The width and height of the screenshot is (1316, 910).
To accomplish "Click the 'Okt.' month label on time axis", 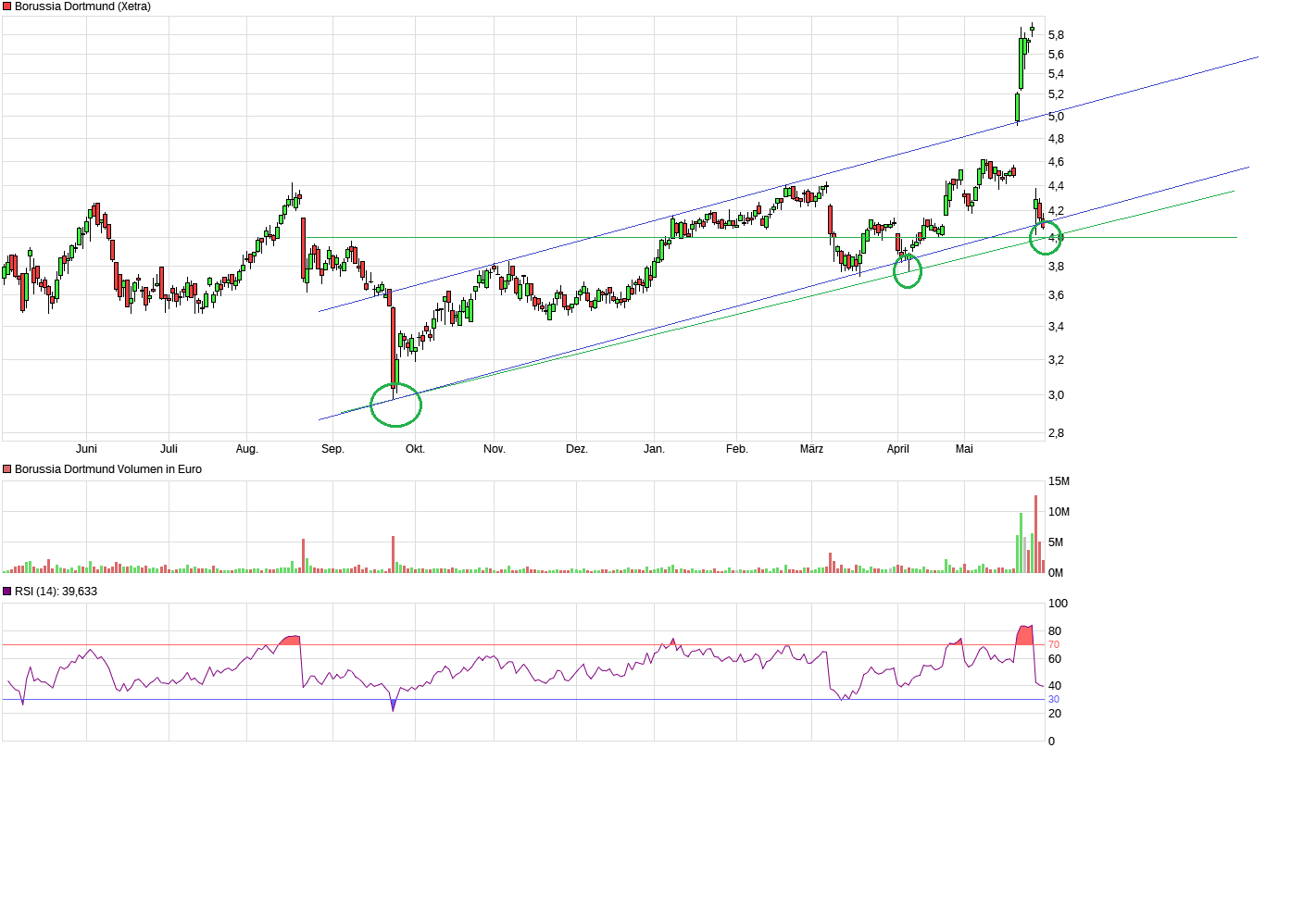I will point(415,449).
